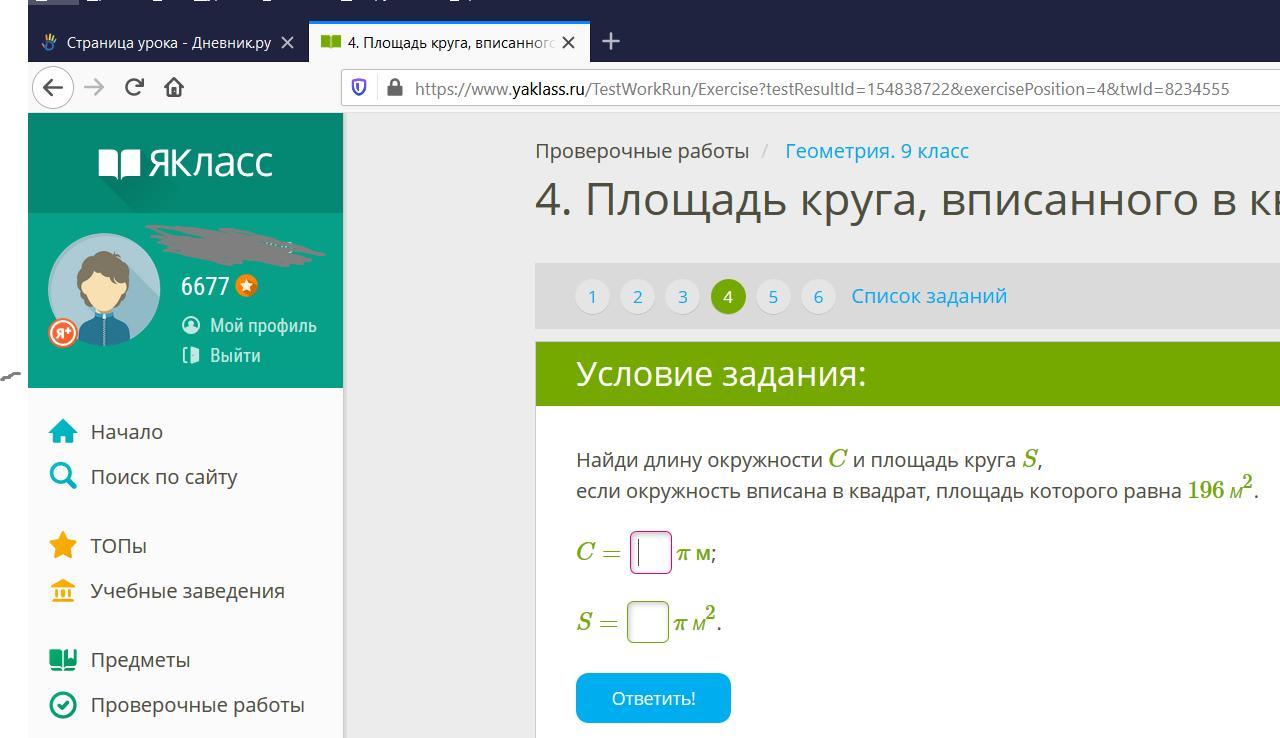Screen dimensions: 1280x738
Task: Open Геометрия. 9 класс breadcrumb link
Action: [877, 151]
